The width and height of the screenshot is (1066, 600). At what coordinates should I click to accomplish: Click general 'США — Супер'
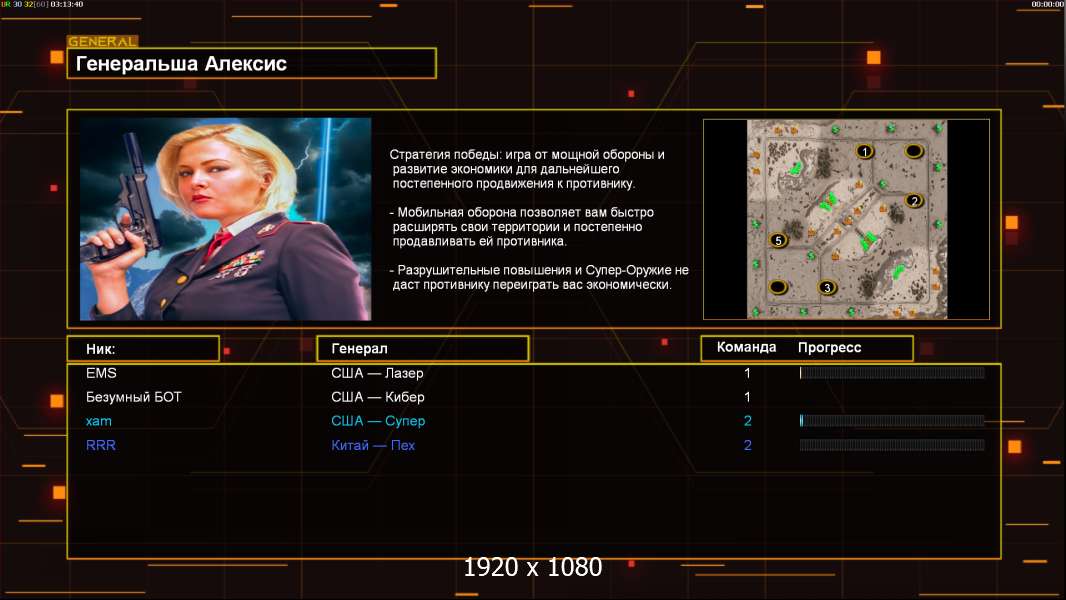coord(378,421)
